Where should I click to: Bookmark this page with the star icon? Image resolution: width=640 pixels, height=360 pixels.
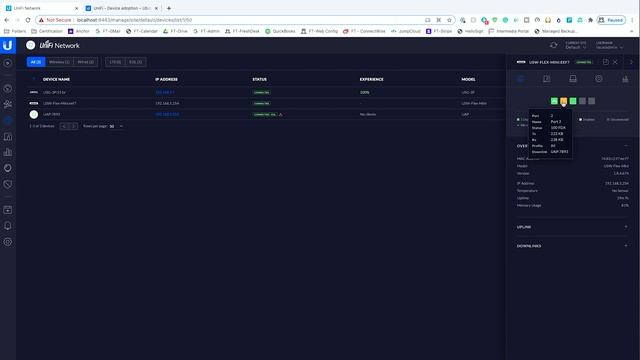coord(449,20)
